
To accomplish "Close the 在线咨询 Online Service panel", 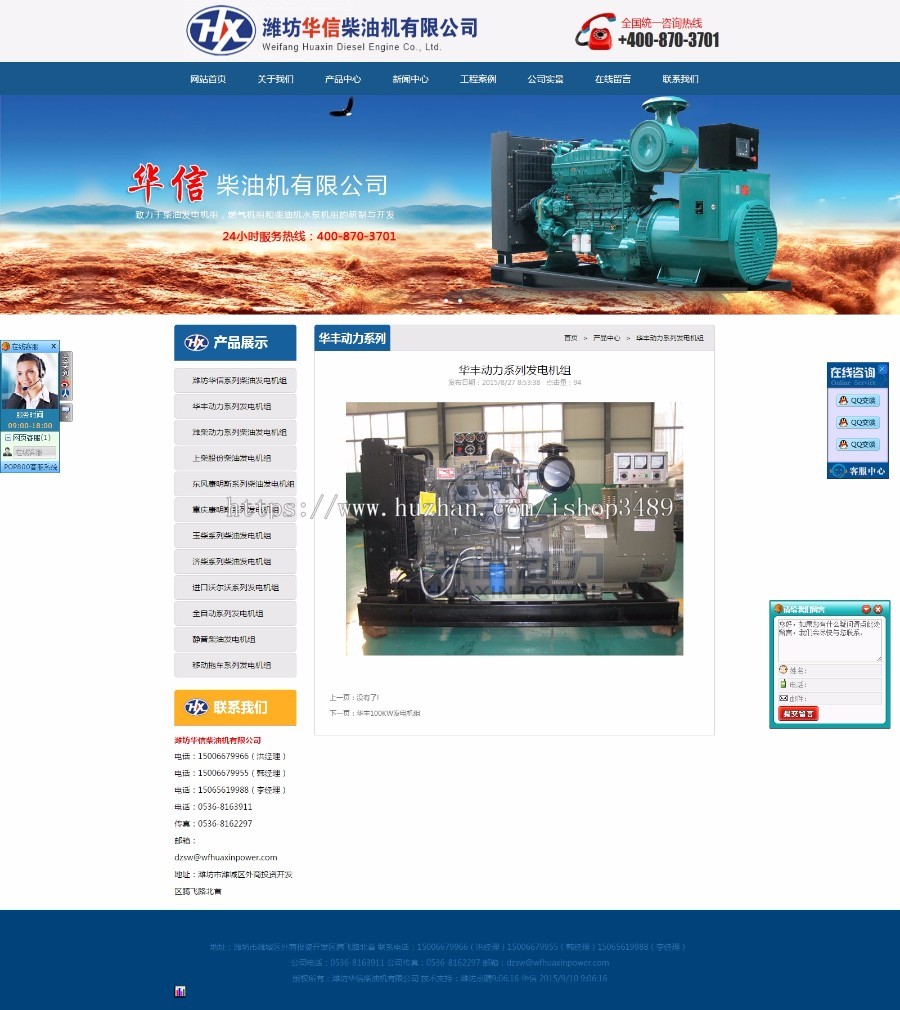I will click(882, 370).
